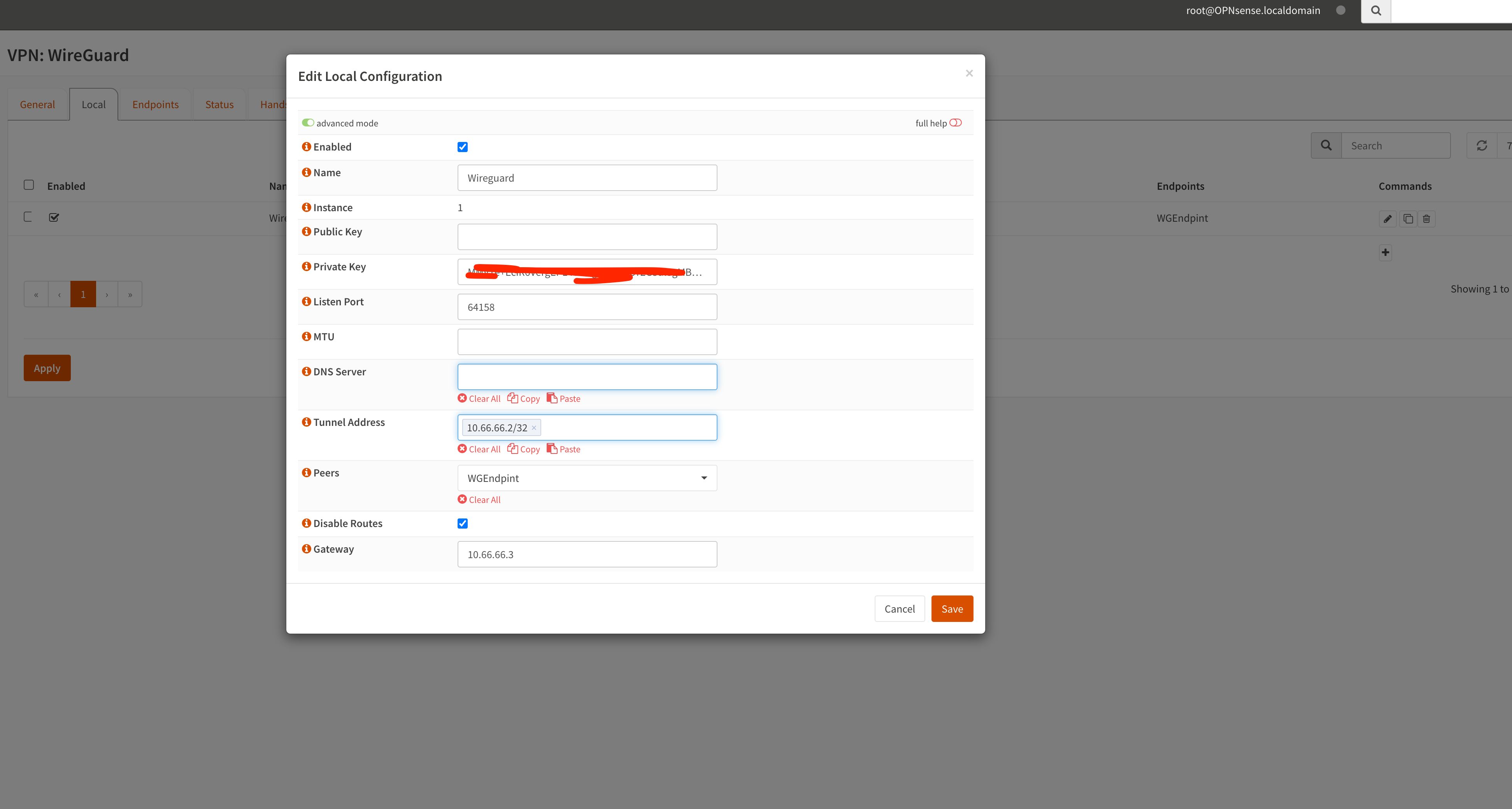The width and height of the screenshot is (1512, 809).
Task: Click the duplicate icon for WGEndpint
Action: [x=1408, y=218]
